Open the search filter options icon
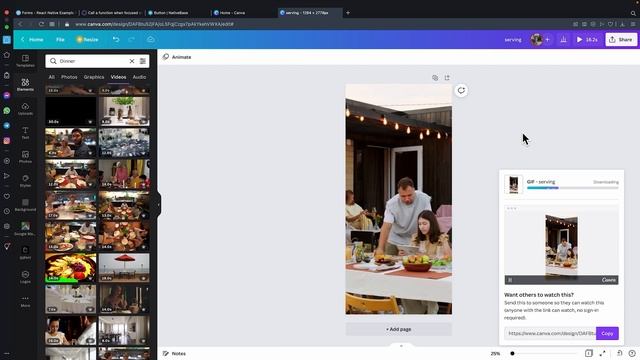Screen dimensions: 640x360 (143, 61)
